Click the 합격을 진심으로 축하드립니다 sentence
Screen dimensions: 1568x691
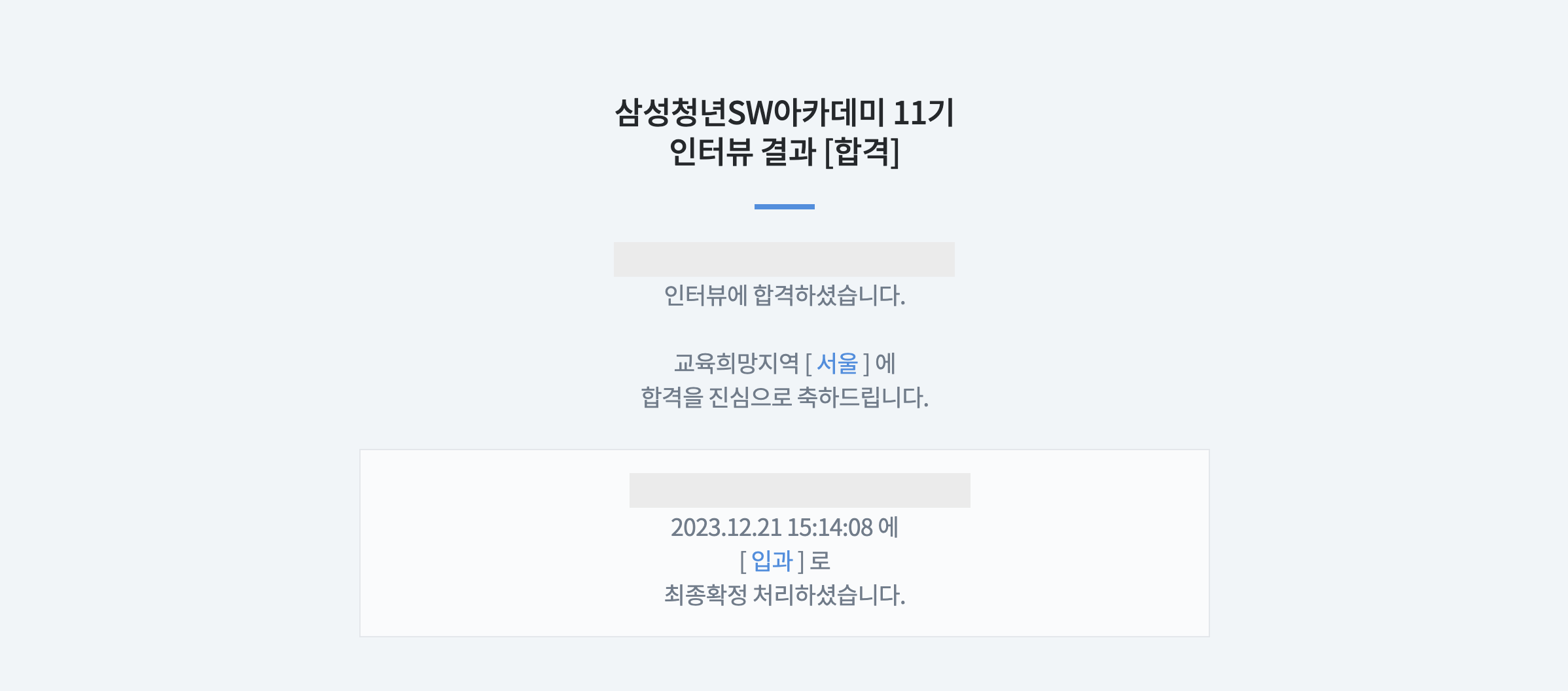point(784,397)
